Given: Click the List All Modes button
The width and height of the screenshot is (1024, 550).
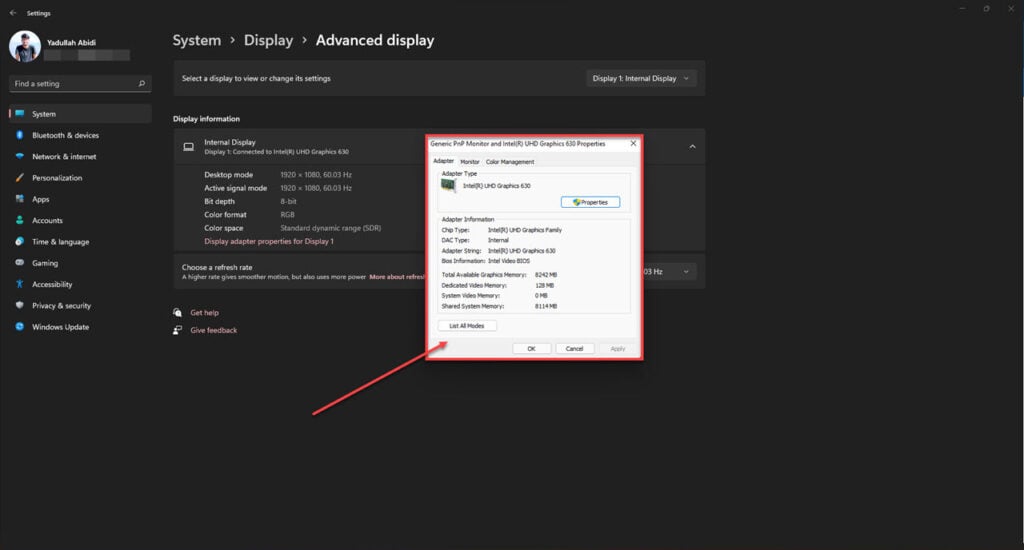Looking at the screenshot, I should pos(467,326).
